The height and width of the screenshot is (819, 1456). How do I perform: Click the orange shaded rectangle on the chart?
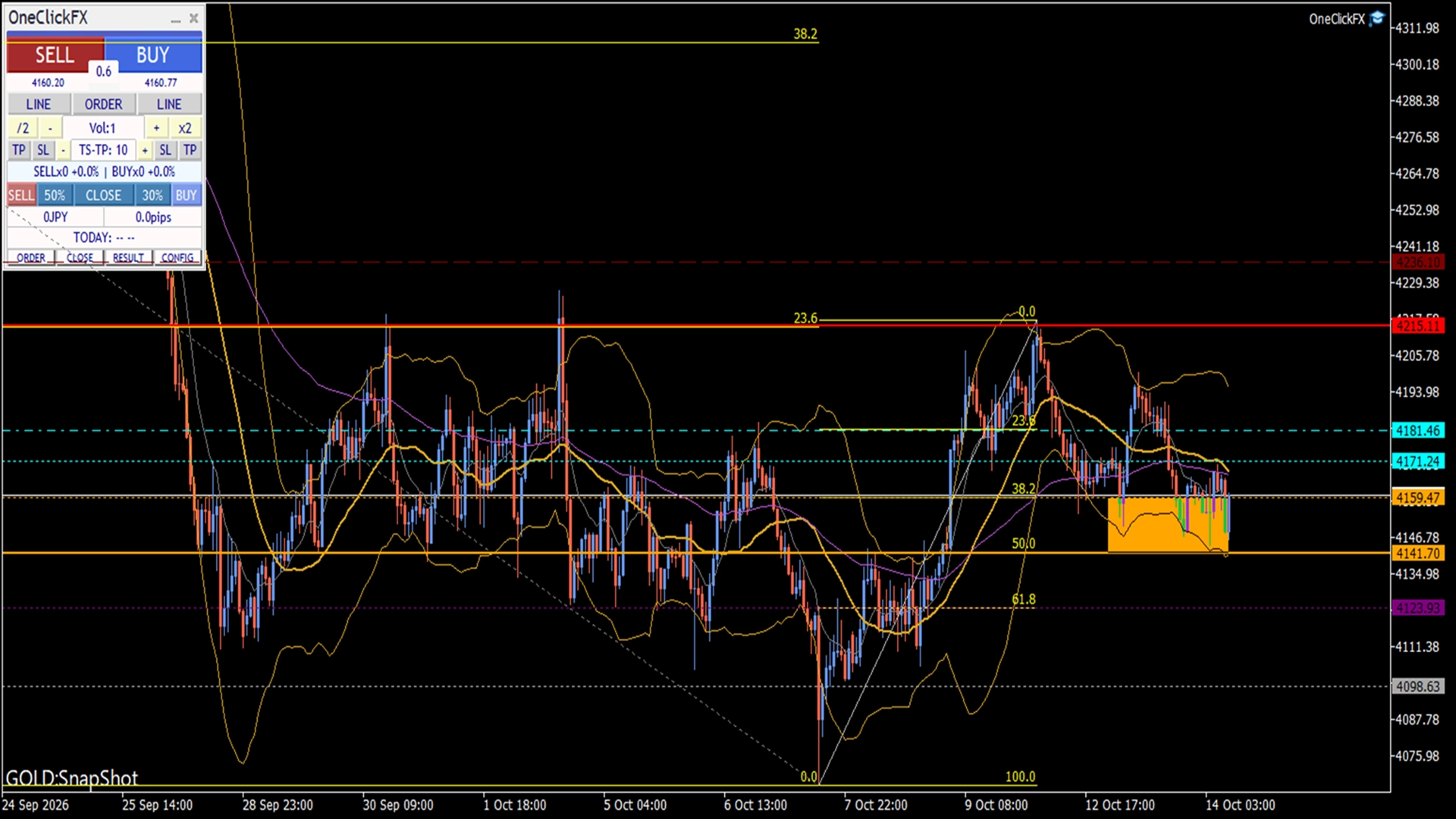1168,525
